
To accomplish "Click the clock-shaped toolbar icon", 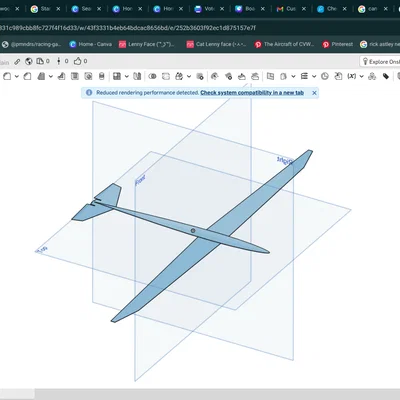I will coord(325,76).
